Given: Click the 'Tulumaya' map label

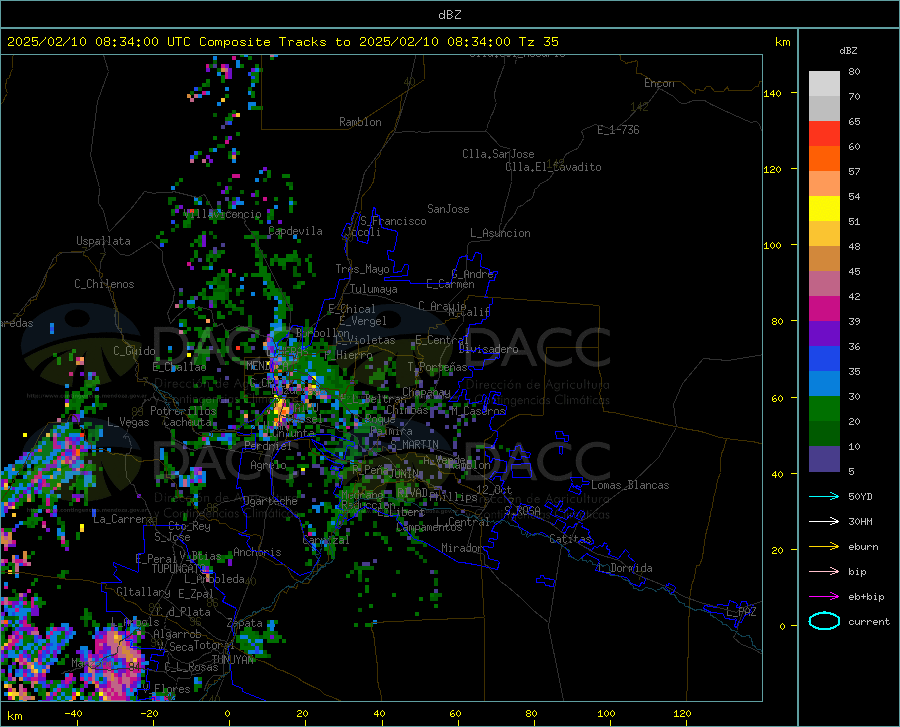Looking at the screenshot, I should pyautogui.click(x=373, y=289).
